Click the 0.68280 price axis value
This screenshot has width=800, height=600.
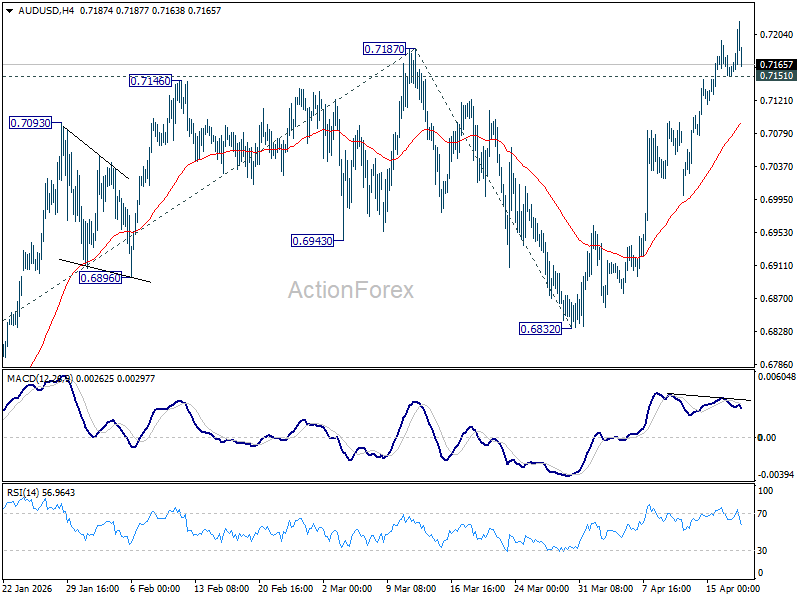[x=777, y=332]
